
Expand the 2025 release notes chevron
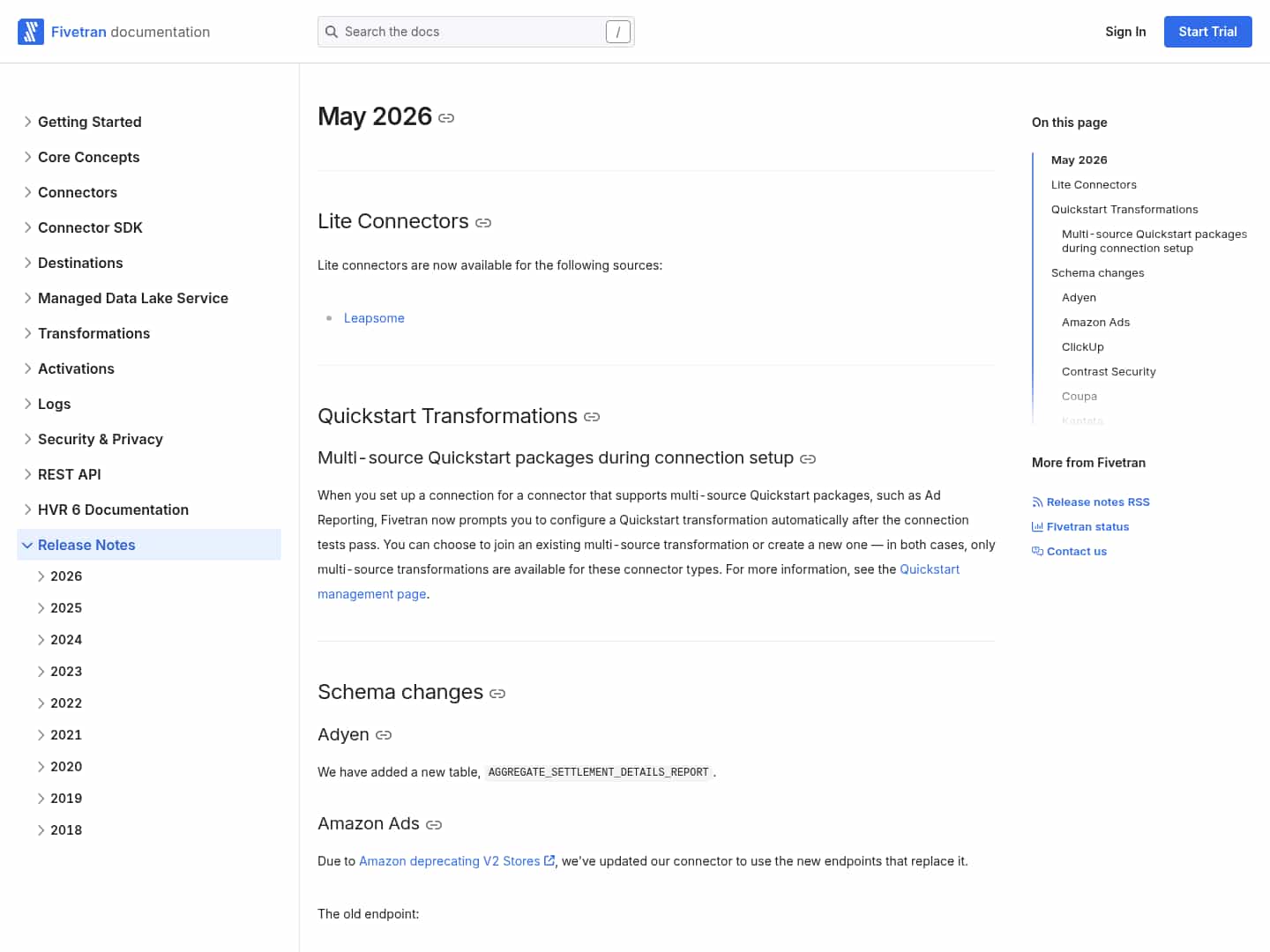[41, 608]
